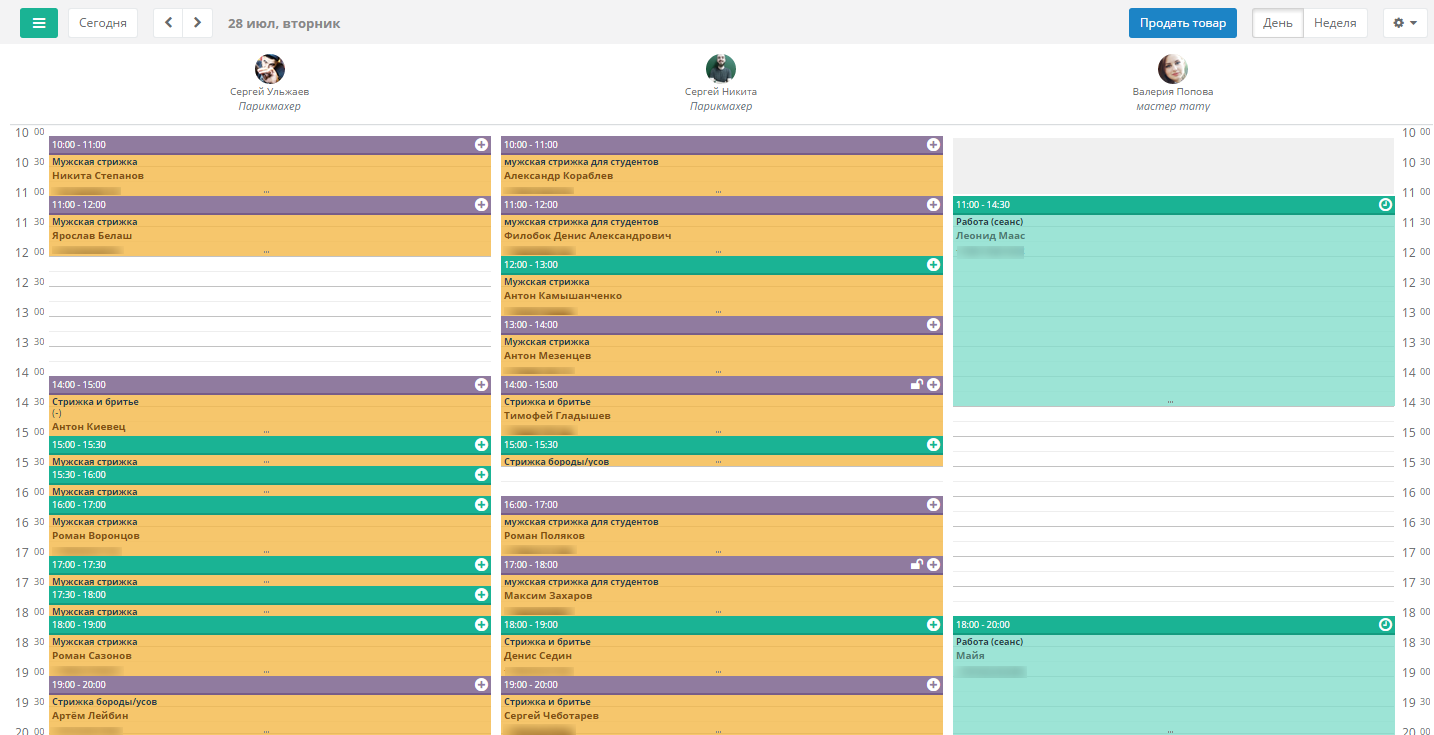Screen dimensions: 1434x735
Task: Click plus icon on Сергей Чеботарев appointment
Action: coord(933,685)
